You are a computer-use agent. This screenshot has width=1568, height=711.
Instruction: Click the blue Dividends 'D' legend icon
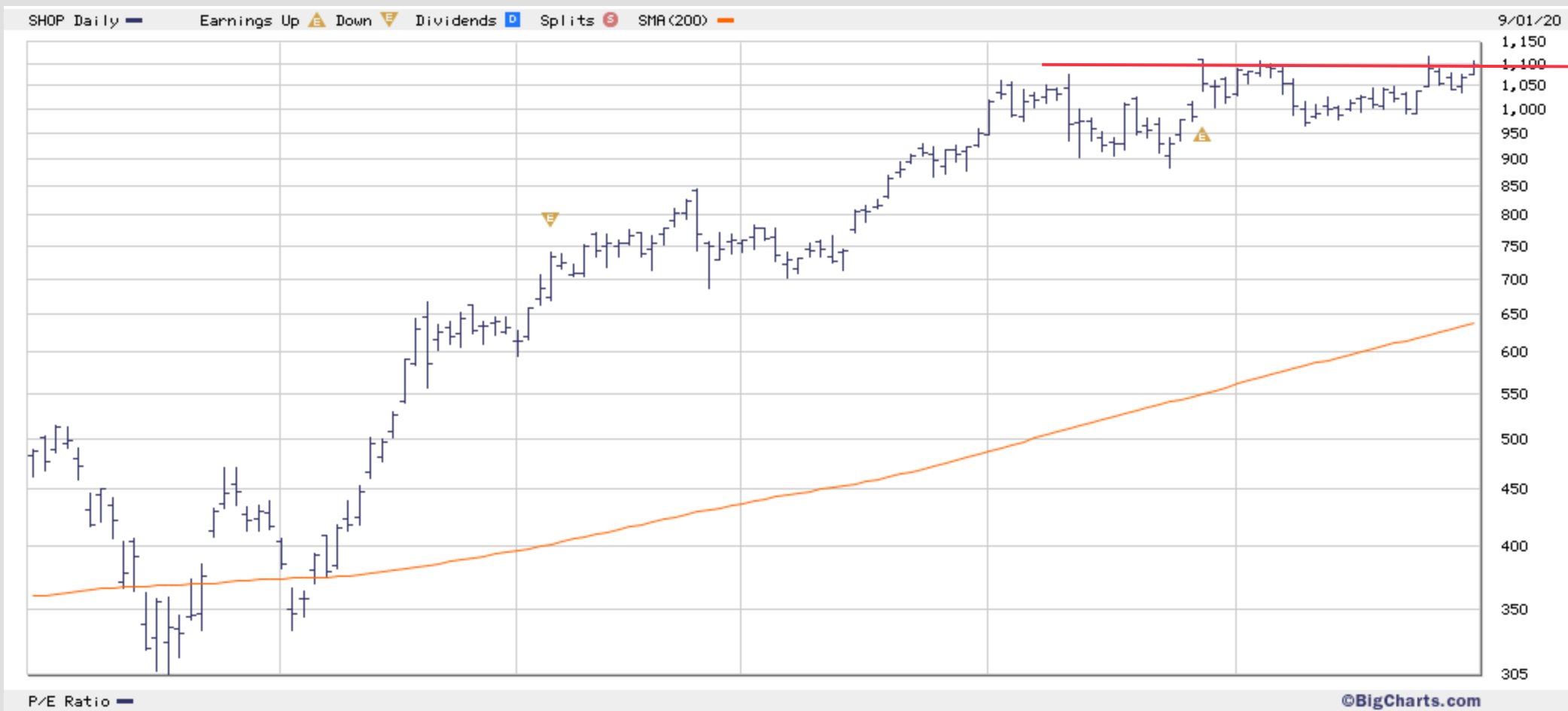(513, 20)
